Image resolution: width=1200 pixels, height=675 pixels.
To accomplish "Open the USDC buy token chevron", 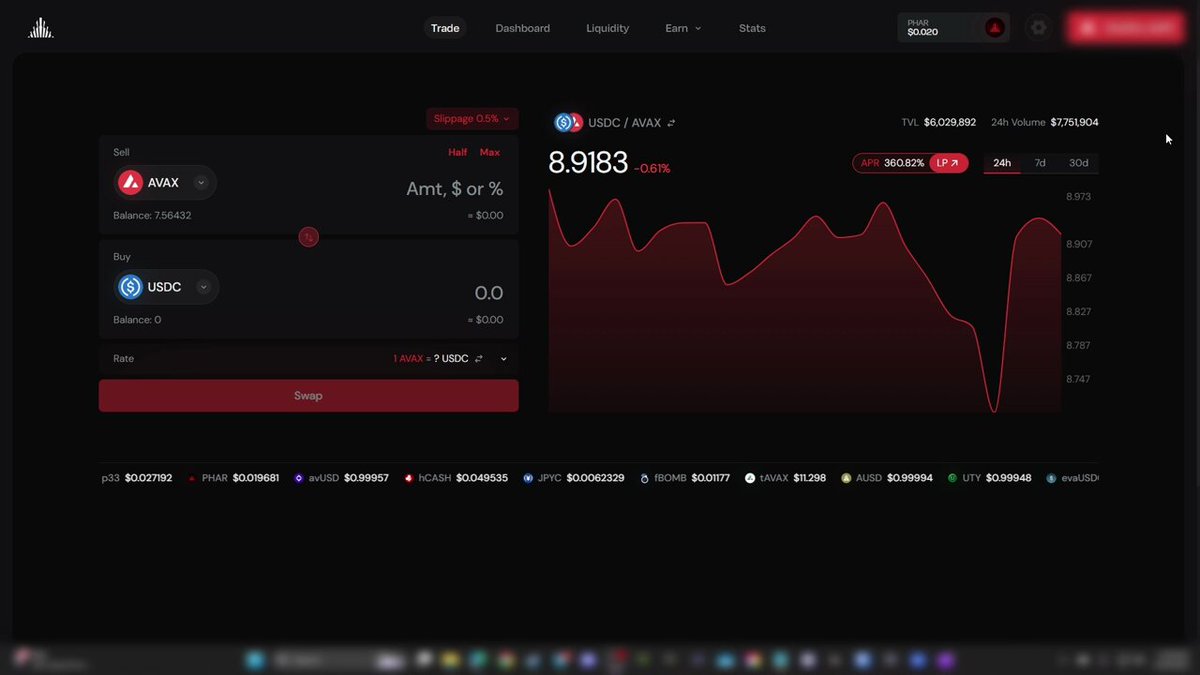I will point(203,287).
